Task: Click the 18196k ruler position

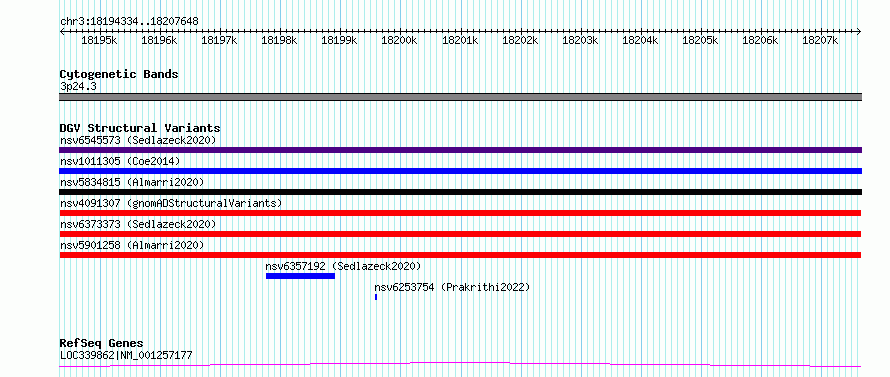Action: pyautogui.click(x=159, y=40)
